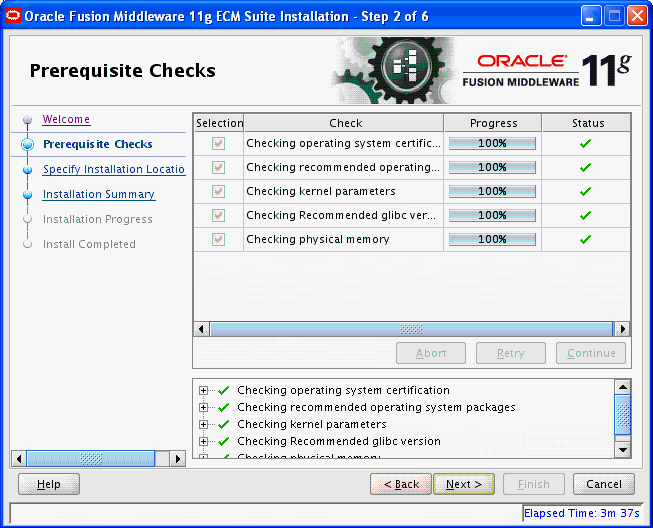Click the Continue button
The width and height of the screenshot is (653, 528).
(x=591, y=353)
